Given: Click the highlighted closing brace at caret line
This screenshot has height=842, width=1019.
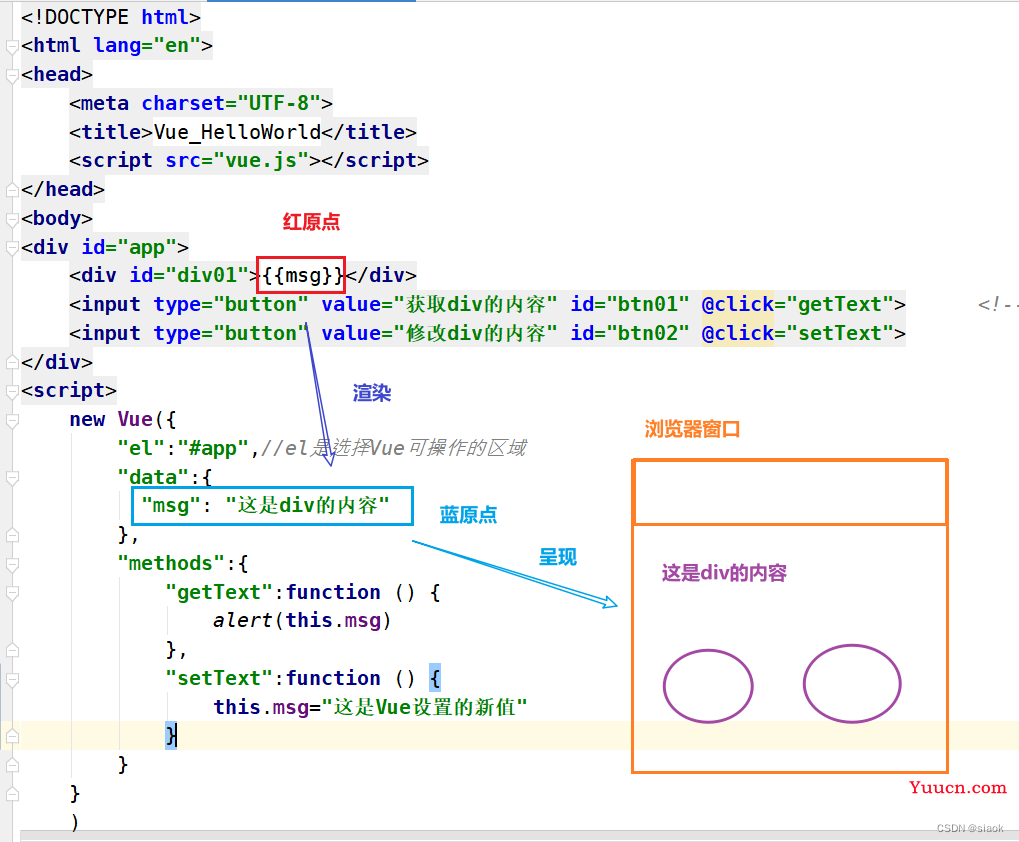Looking at the screenshot, I should pyautogui.click(x=171, y=735).
